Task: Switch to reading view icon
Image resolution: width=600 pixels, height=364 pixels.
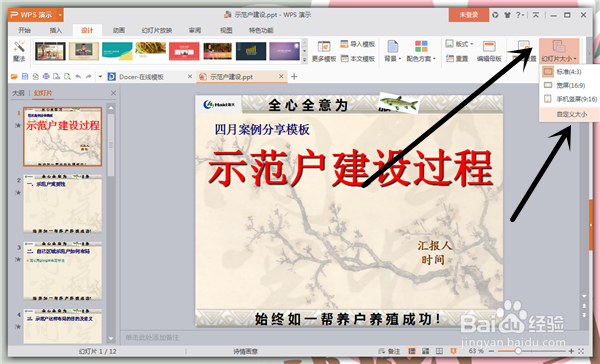Action: click(439, 351)
